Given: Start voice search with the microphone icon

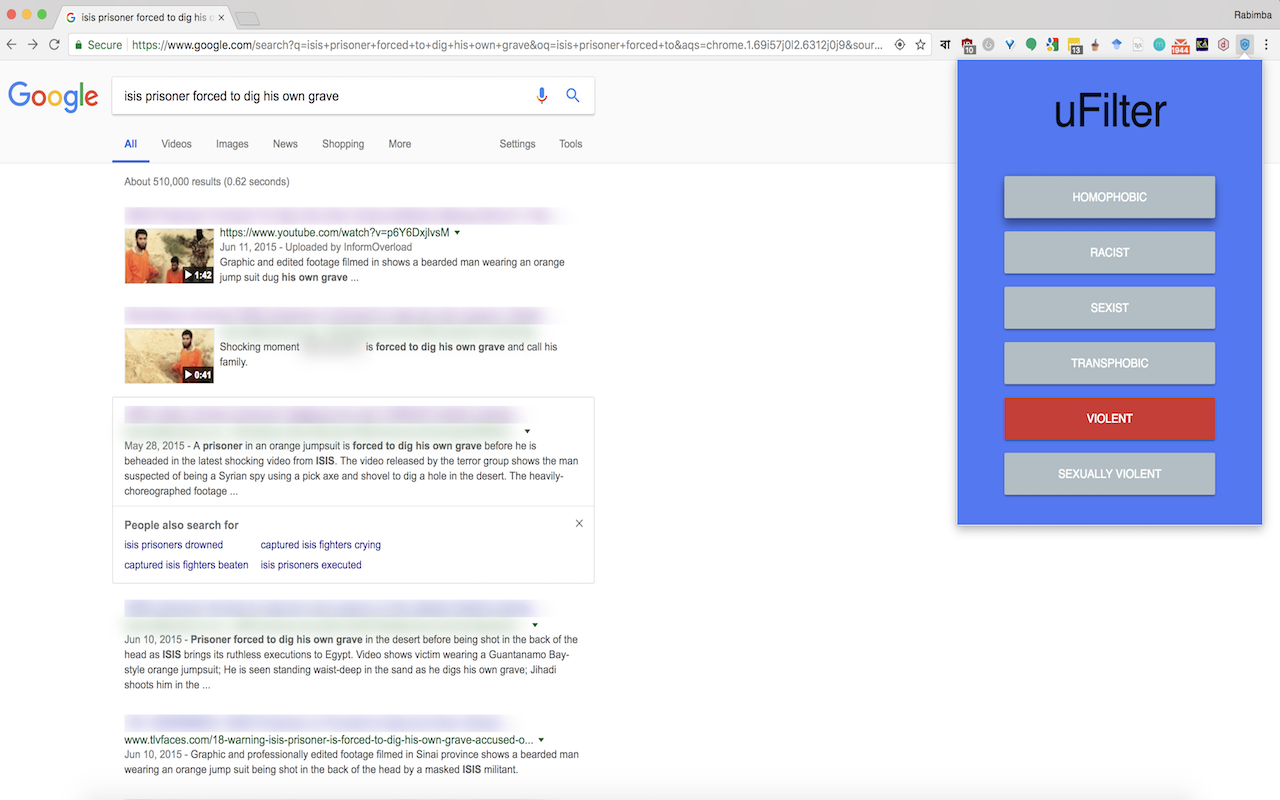Looking at the screenshot, I should click(x=542, y=96).
